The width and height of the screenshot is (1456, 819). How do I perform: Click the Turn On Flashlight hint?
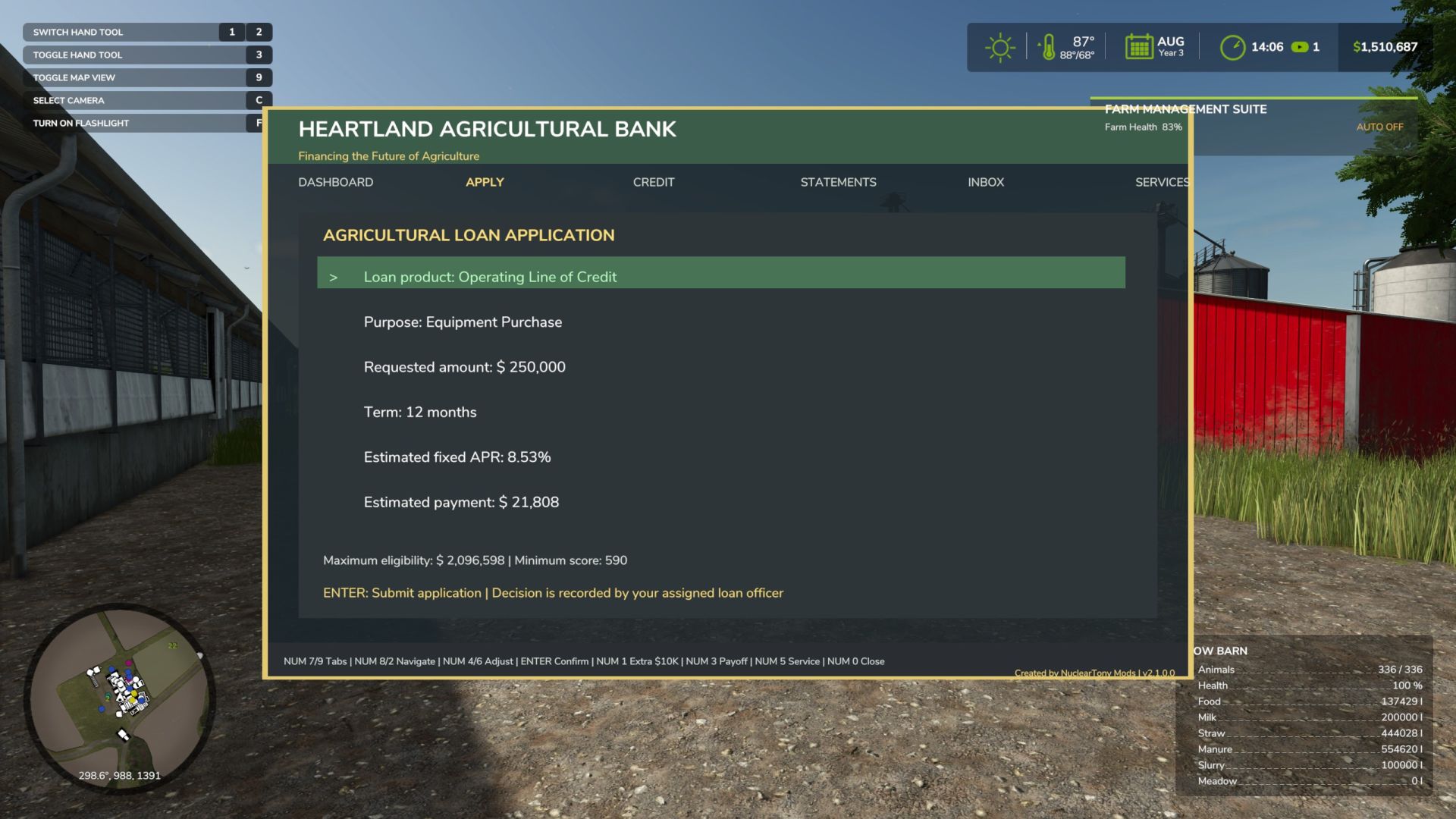pos(80,123)
